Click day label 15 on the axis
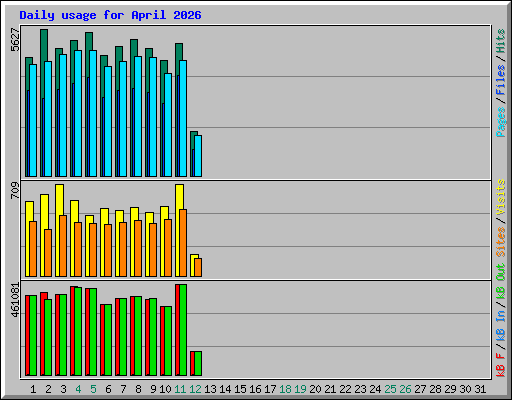Viewport: 512px width, 400px height. tap(240, 389)
